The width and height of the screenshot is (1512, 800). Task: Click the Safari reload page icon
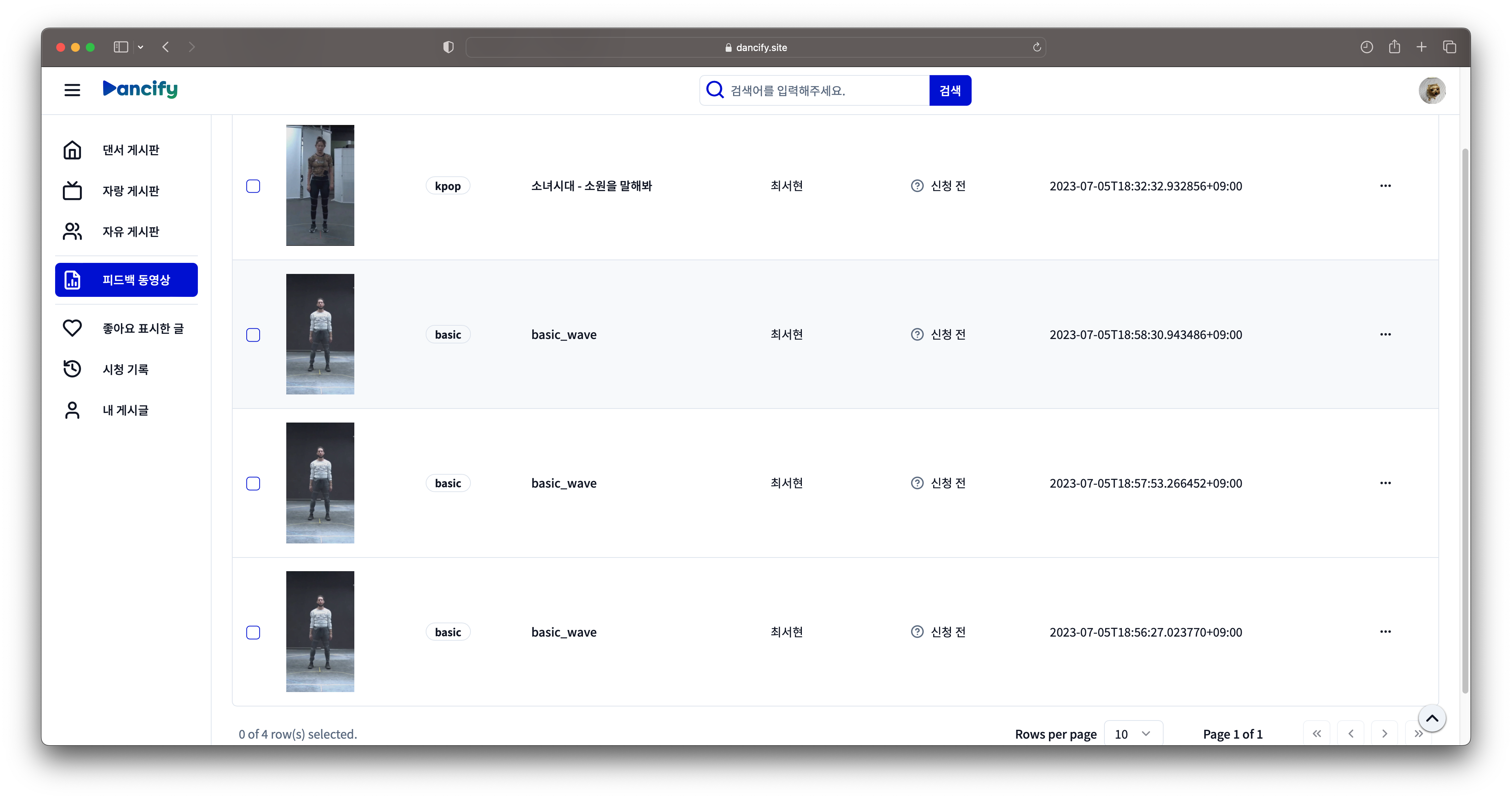point(1037,48)
